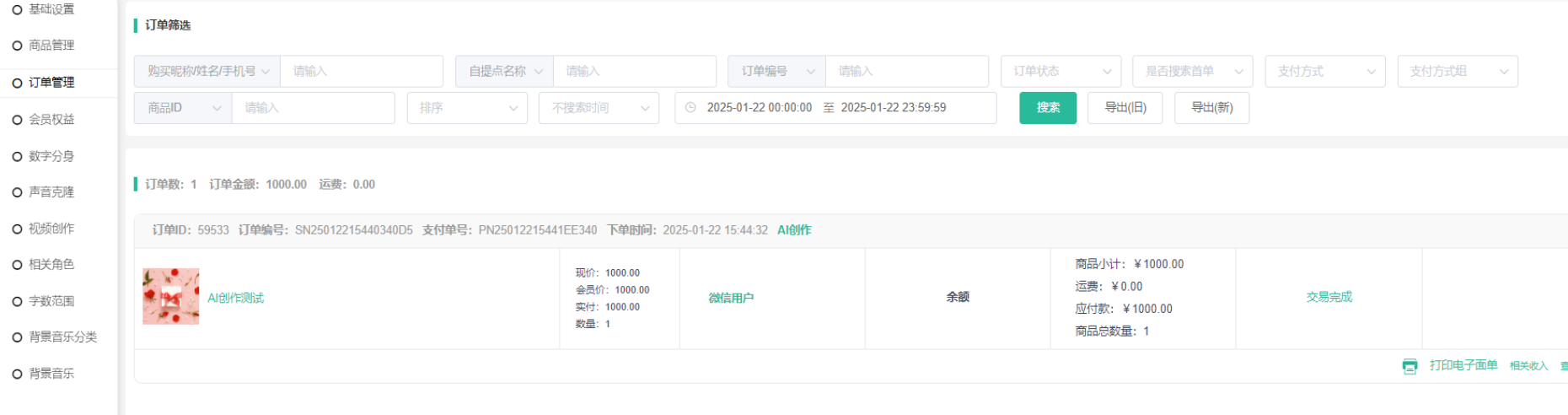1568x415 pixels.
Task: Open the 订单状态 dropdown
Action: pos(1061,72)
